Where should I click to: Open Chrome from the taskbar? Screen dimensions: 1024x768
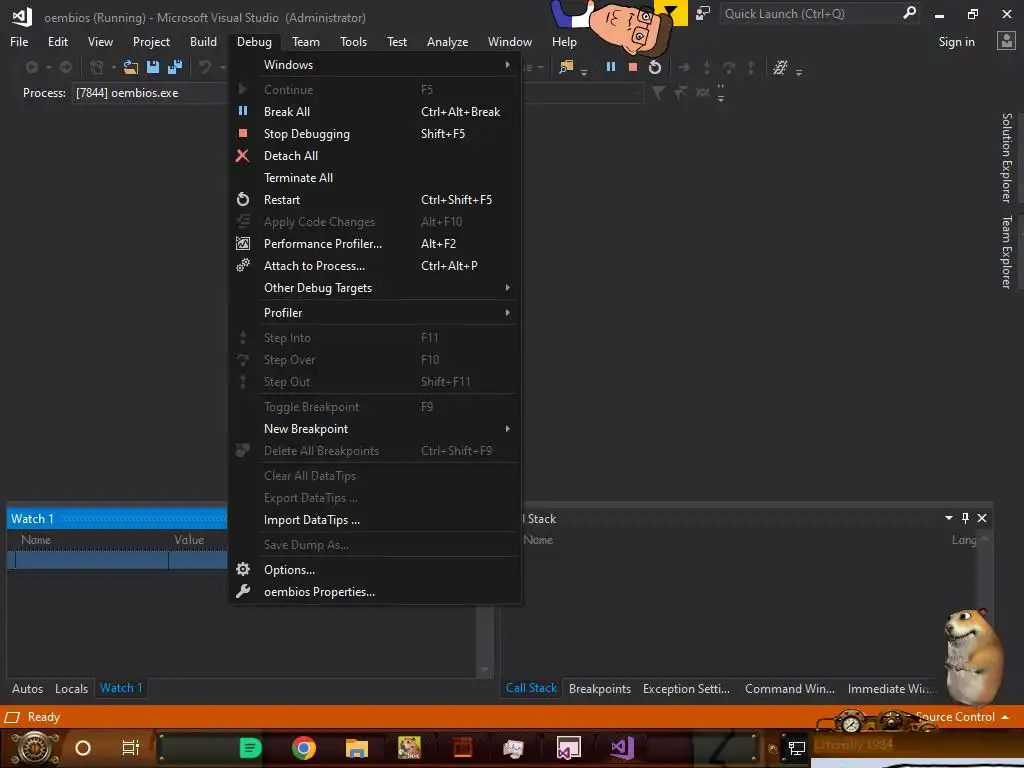304,748
